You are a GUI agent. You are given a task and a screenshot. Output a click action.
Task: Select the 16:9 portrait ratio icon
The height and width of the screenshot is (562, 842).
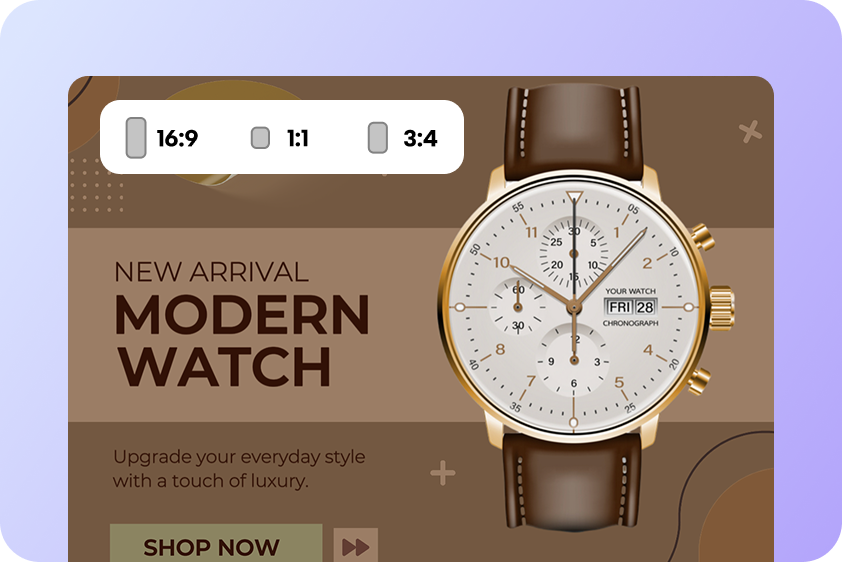point(136,137)
